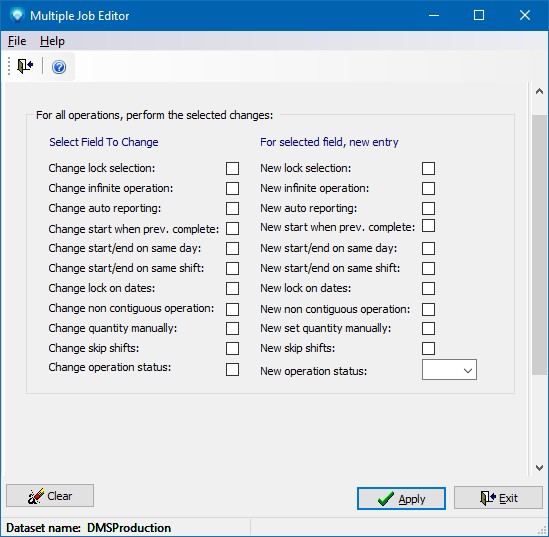Click the Clear button with eraser icon

(x=50, y=496)
